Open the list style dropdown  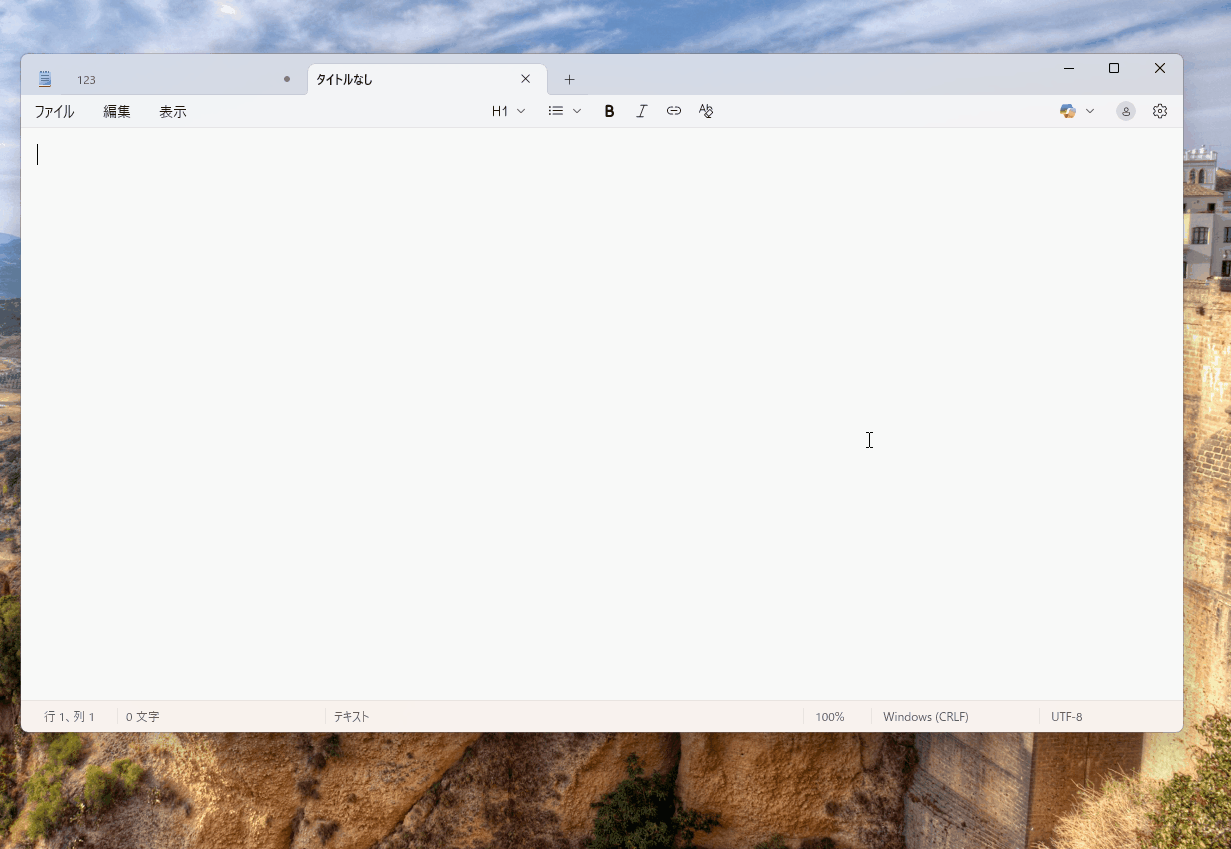pos(564,111)
